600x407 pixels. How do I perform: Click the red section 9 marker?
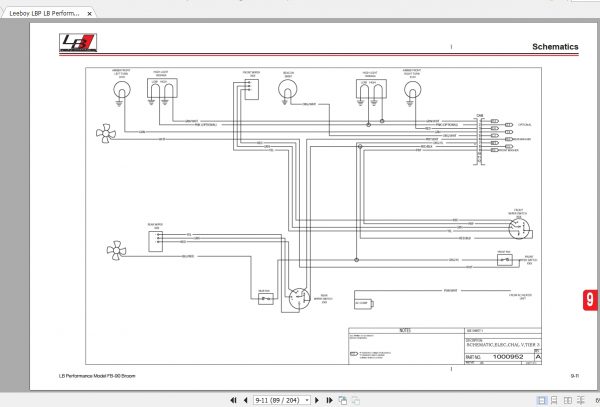[x=590, y=300]
